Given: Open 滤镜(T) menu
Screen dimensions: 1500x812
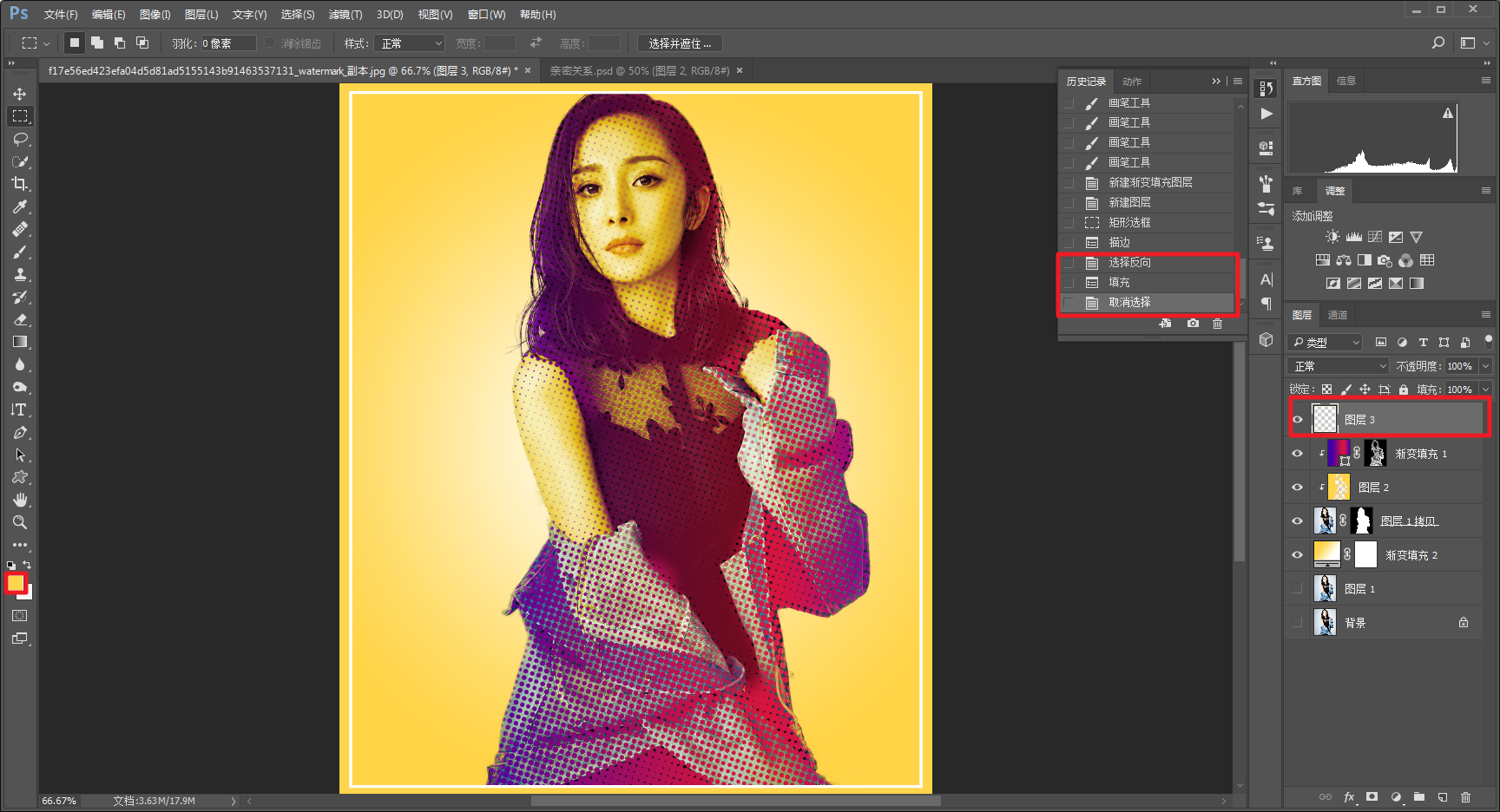Looking at the screenshot, I should tap(345, 15).
